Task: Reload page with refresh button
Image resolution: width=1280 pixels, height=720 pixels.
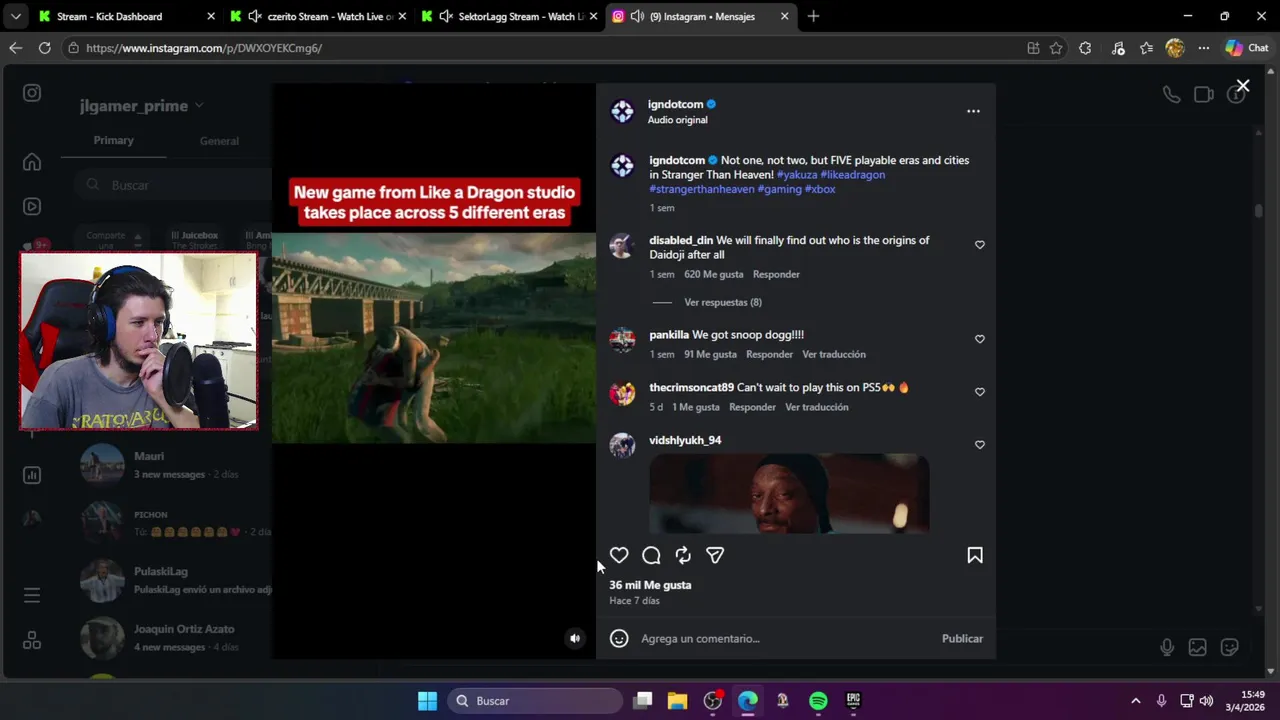Action: (44, 47)
